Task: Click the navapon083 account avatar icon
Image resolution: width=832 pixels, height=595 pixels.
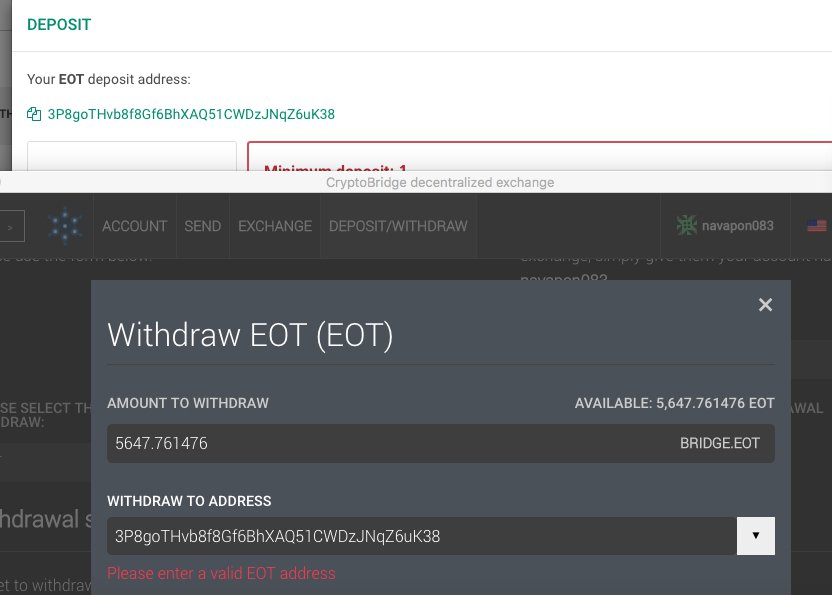Action: coord(687,226)
